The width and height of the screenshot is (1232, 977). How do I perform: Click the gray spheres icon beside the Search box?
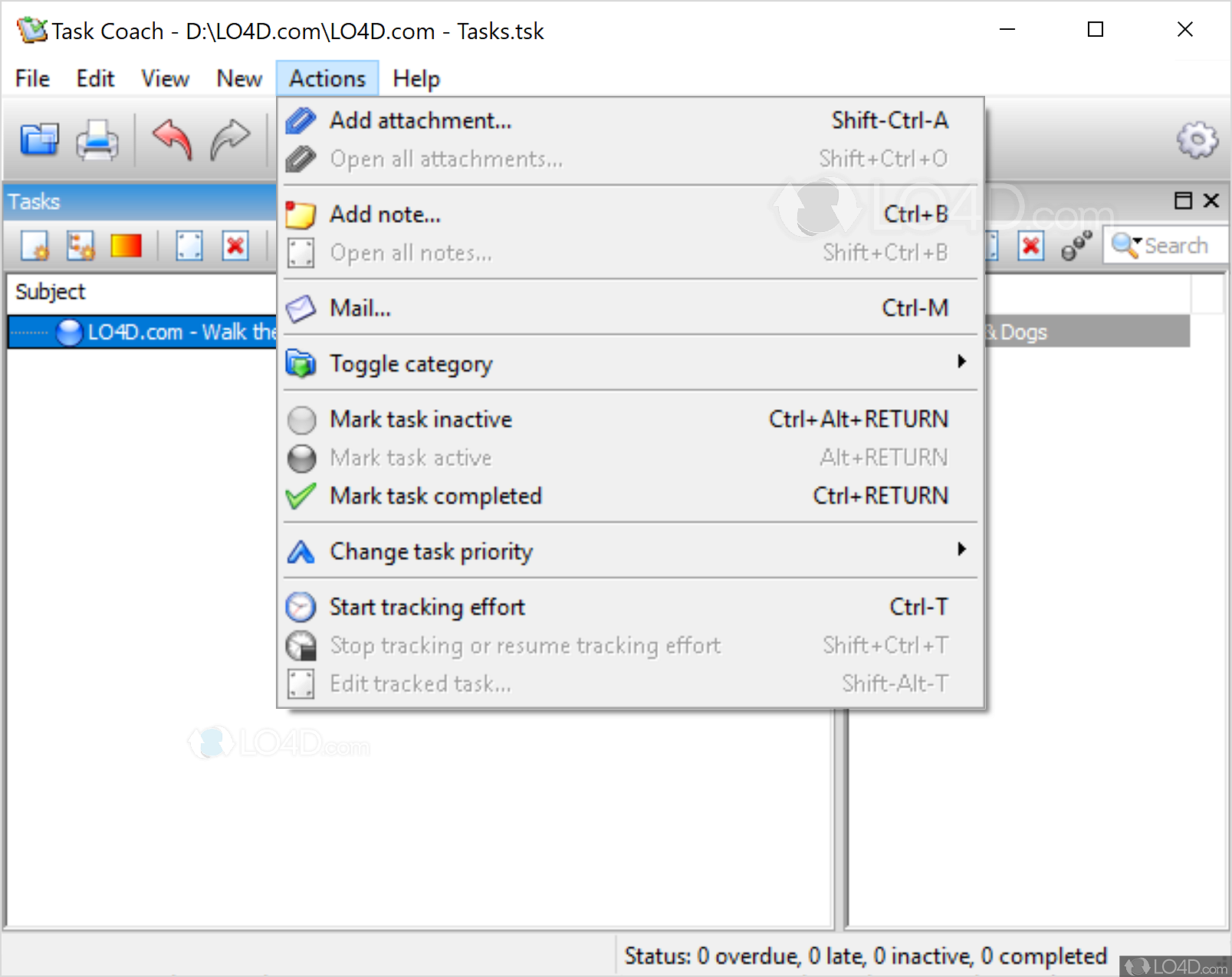1076,244
